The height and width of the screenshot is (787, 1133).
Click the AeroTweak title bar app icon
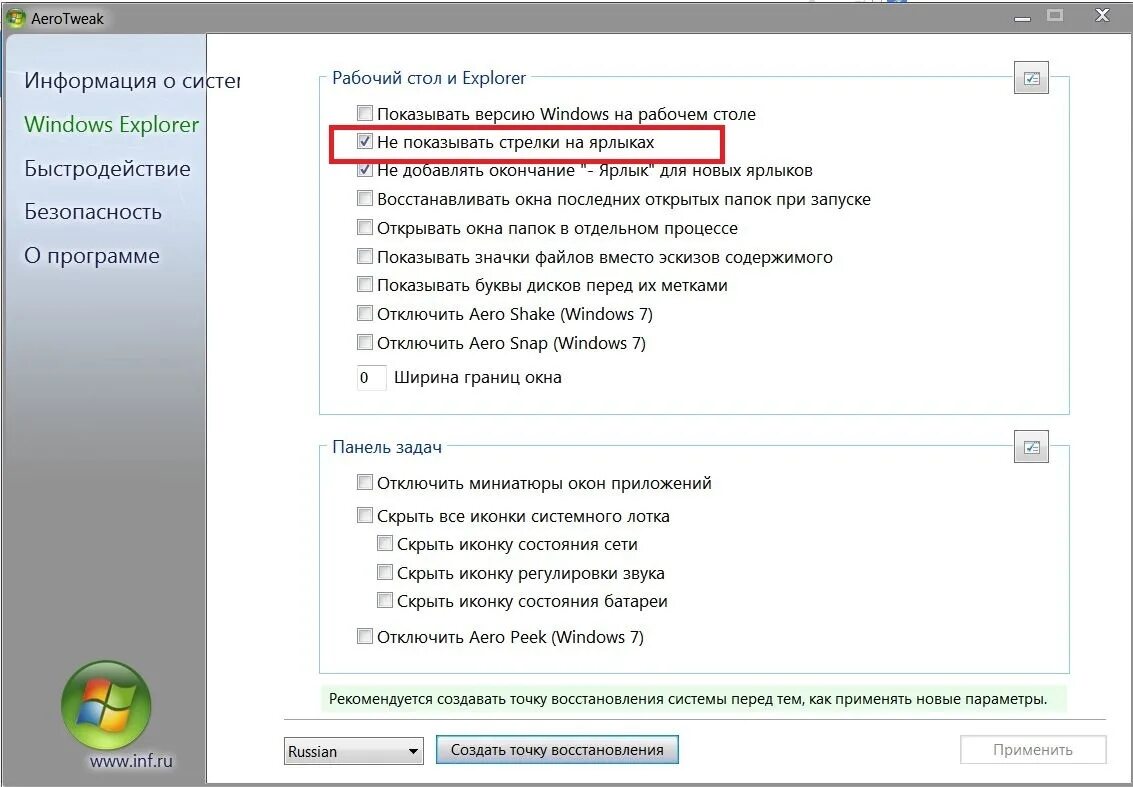click(x=15, y=17)
